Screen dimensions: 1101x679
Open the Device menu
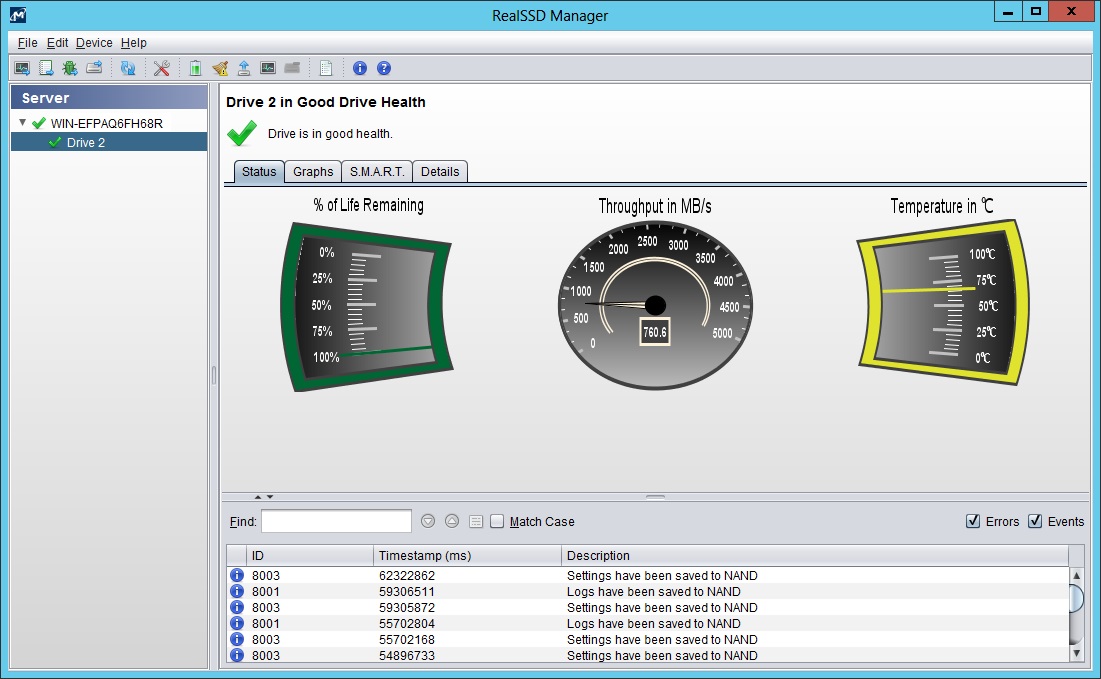click(94, 43)
